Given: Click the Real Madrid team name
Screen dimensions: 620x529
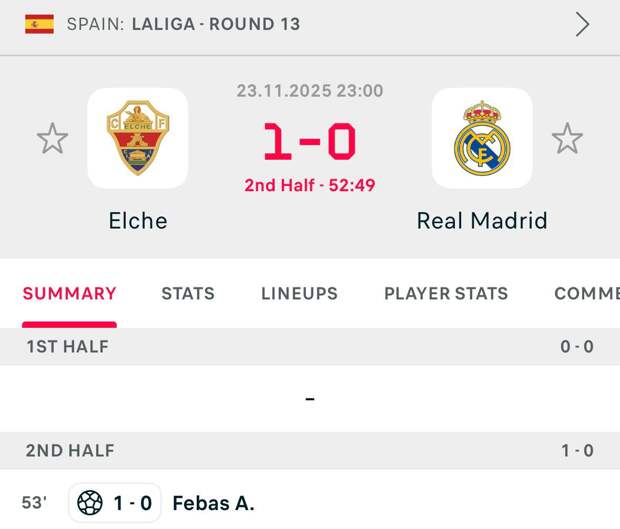Looking at the screenshot, I should (482, 221).
